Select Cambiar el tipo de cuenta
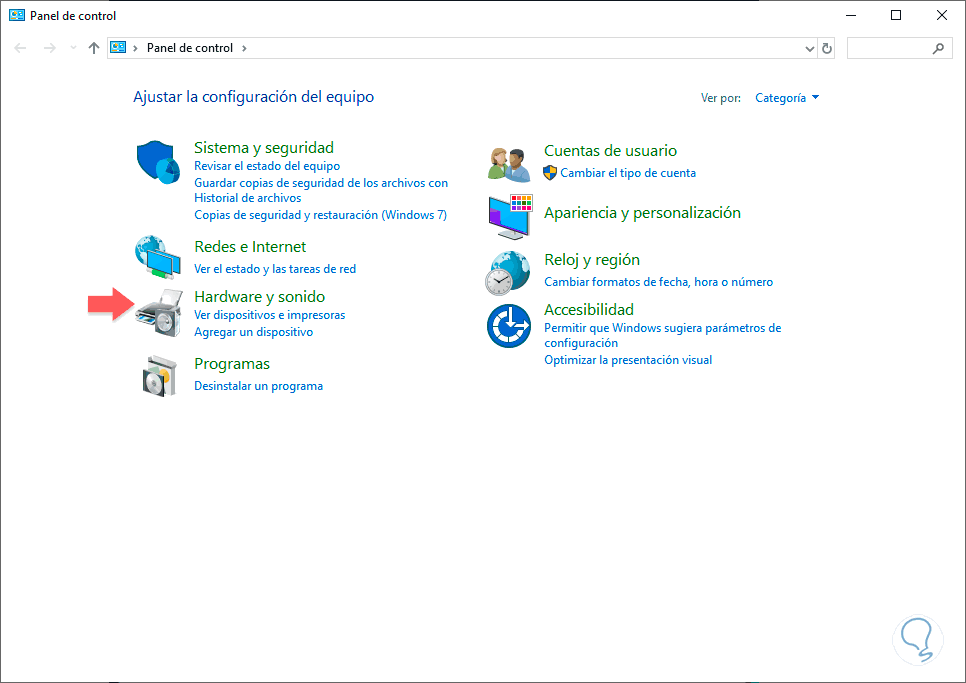This screenshot has width=966, height=683. pyautogui.click(x=628, y=173)
